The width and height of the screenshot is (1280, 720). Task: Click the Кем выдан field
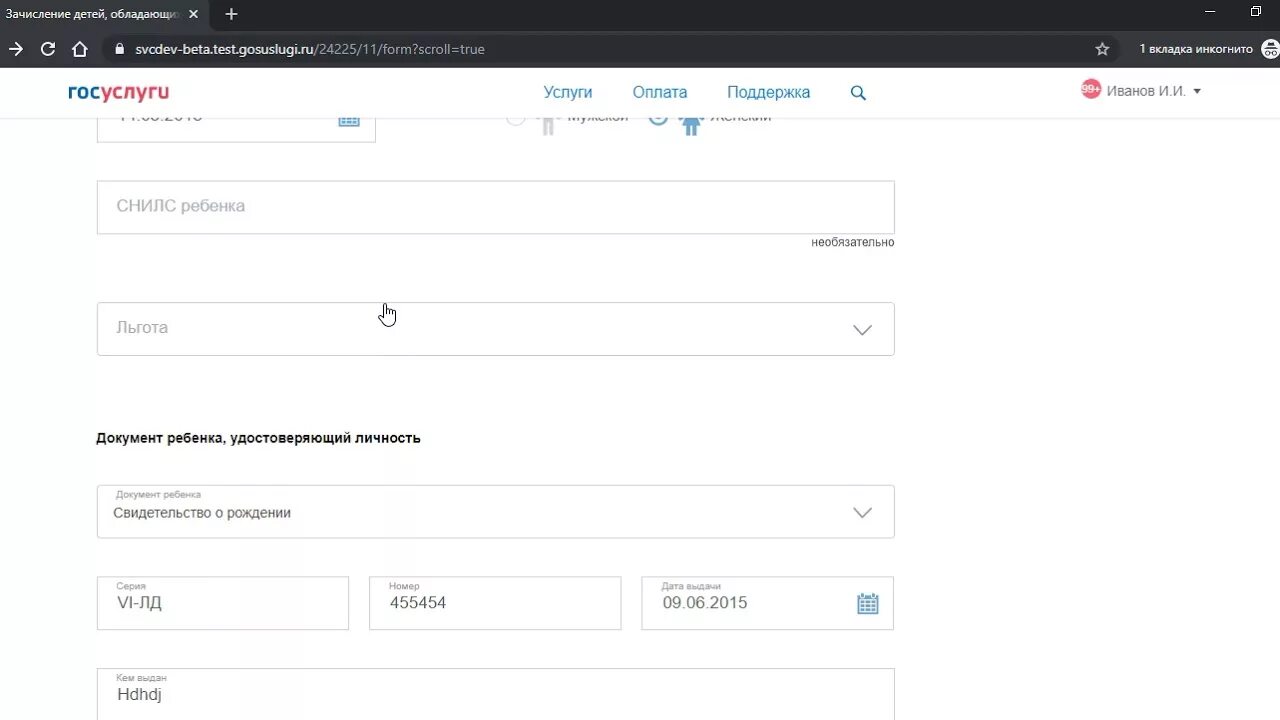[495, 694]
